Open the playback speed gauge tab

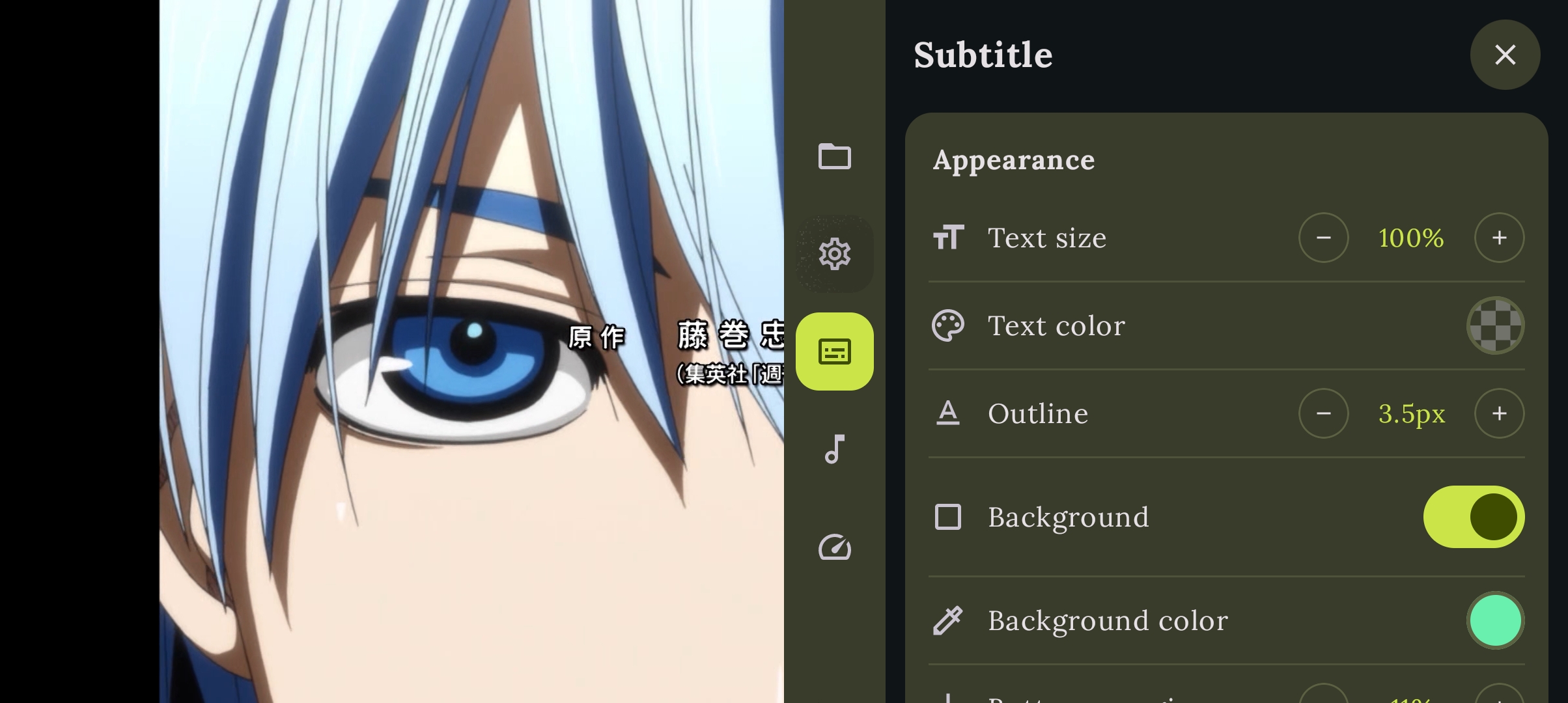(834, 547)
